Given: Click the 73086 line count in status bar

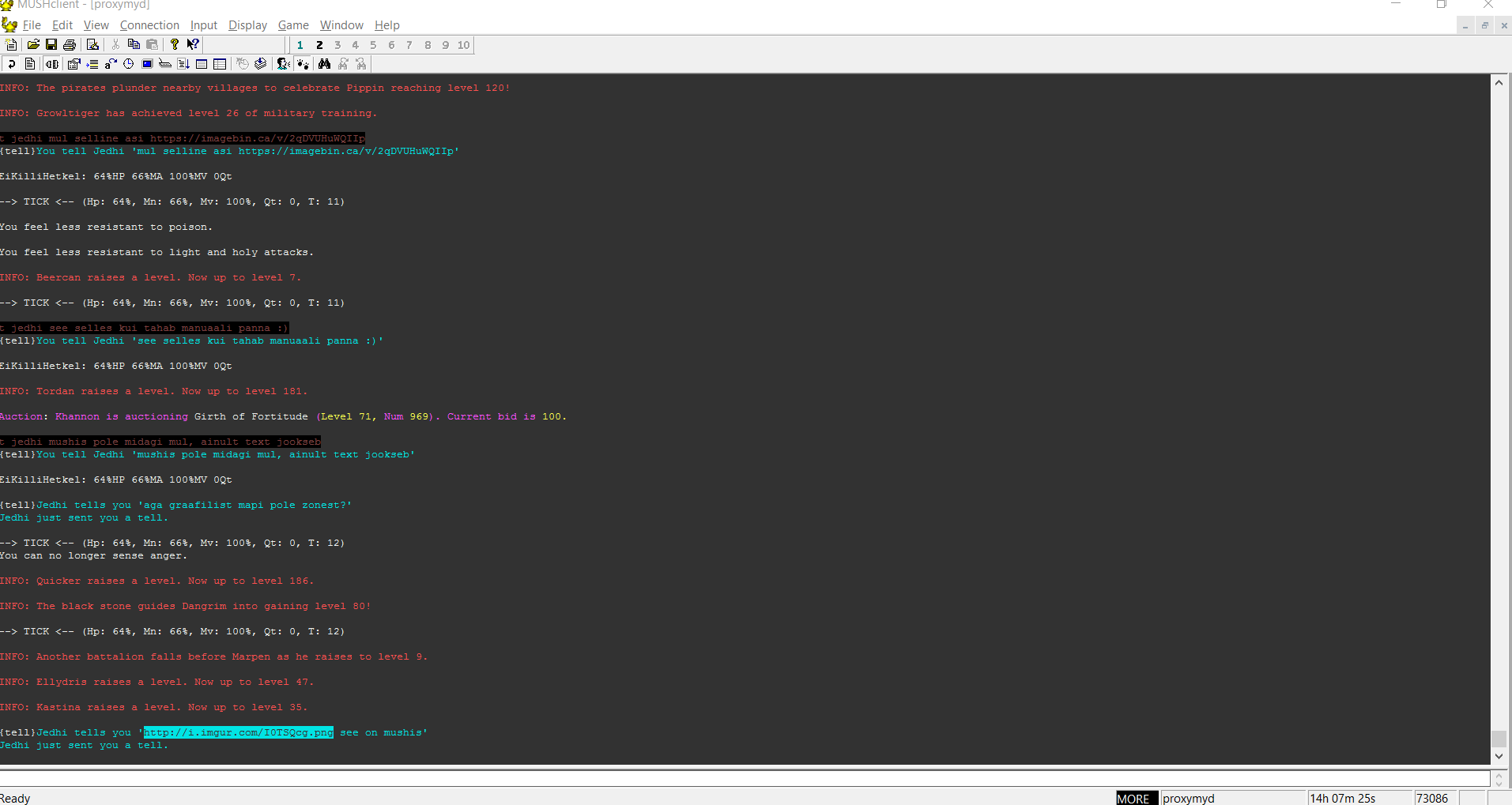Looking at the screenshot, I should click(1435, 798).
